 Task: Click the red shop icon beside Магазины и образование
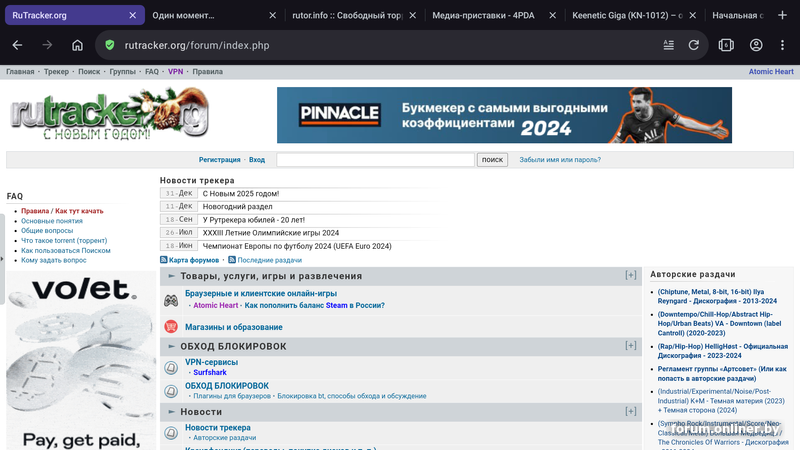point(171,327)
